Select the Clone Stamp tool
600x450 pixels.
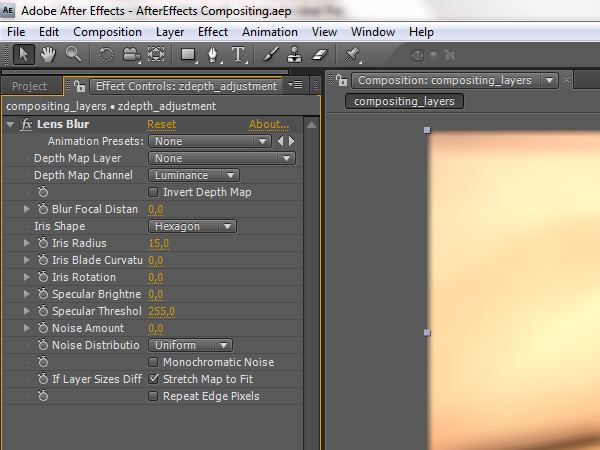click(x=295, y=54)
